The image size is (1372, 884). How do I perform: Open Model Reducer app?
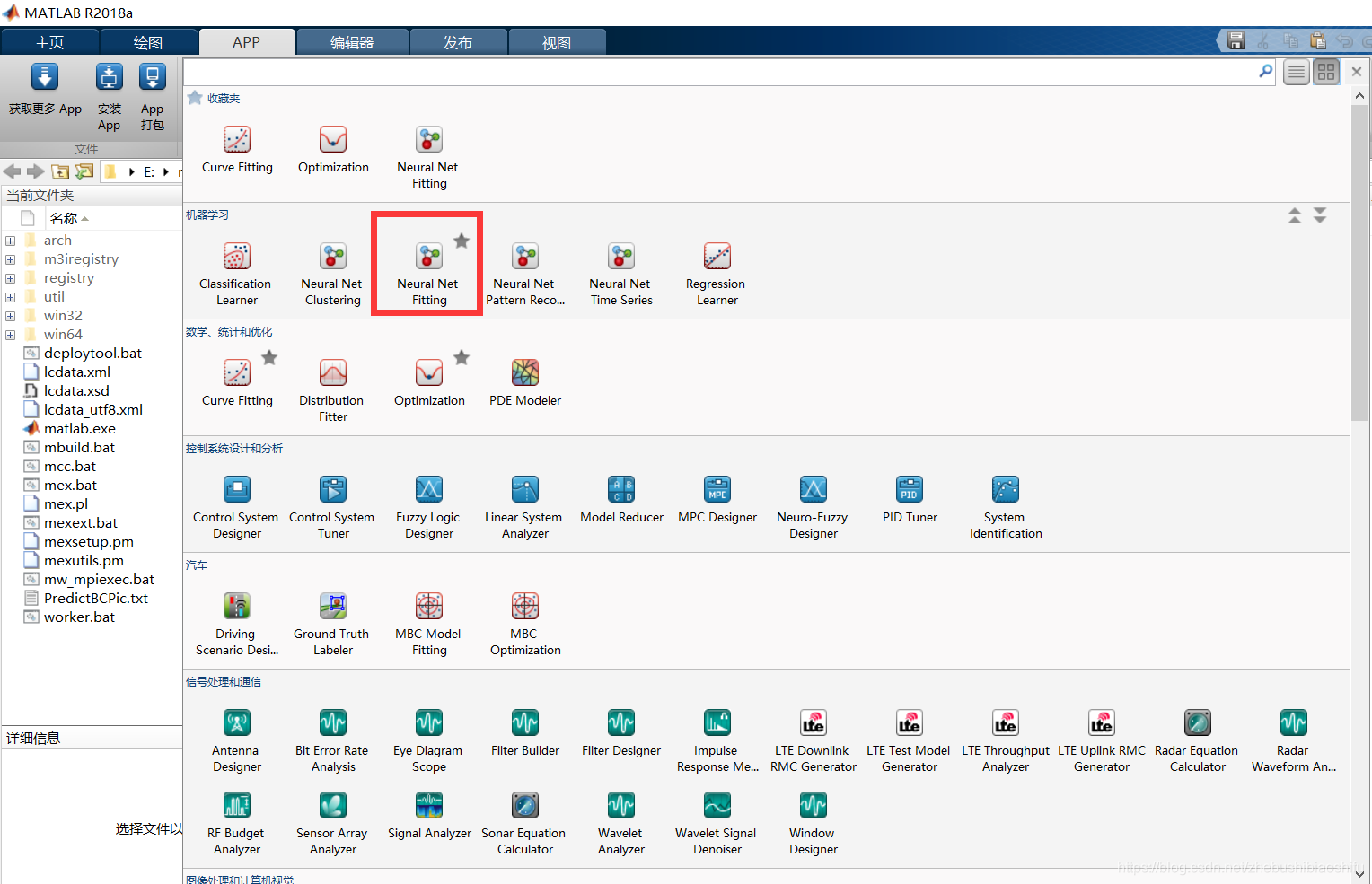click(621, 499)
